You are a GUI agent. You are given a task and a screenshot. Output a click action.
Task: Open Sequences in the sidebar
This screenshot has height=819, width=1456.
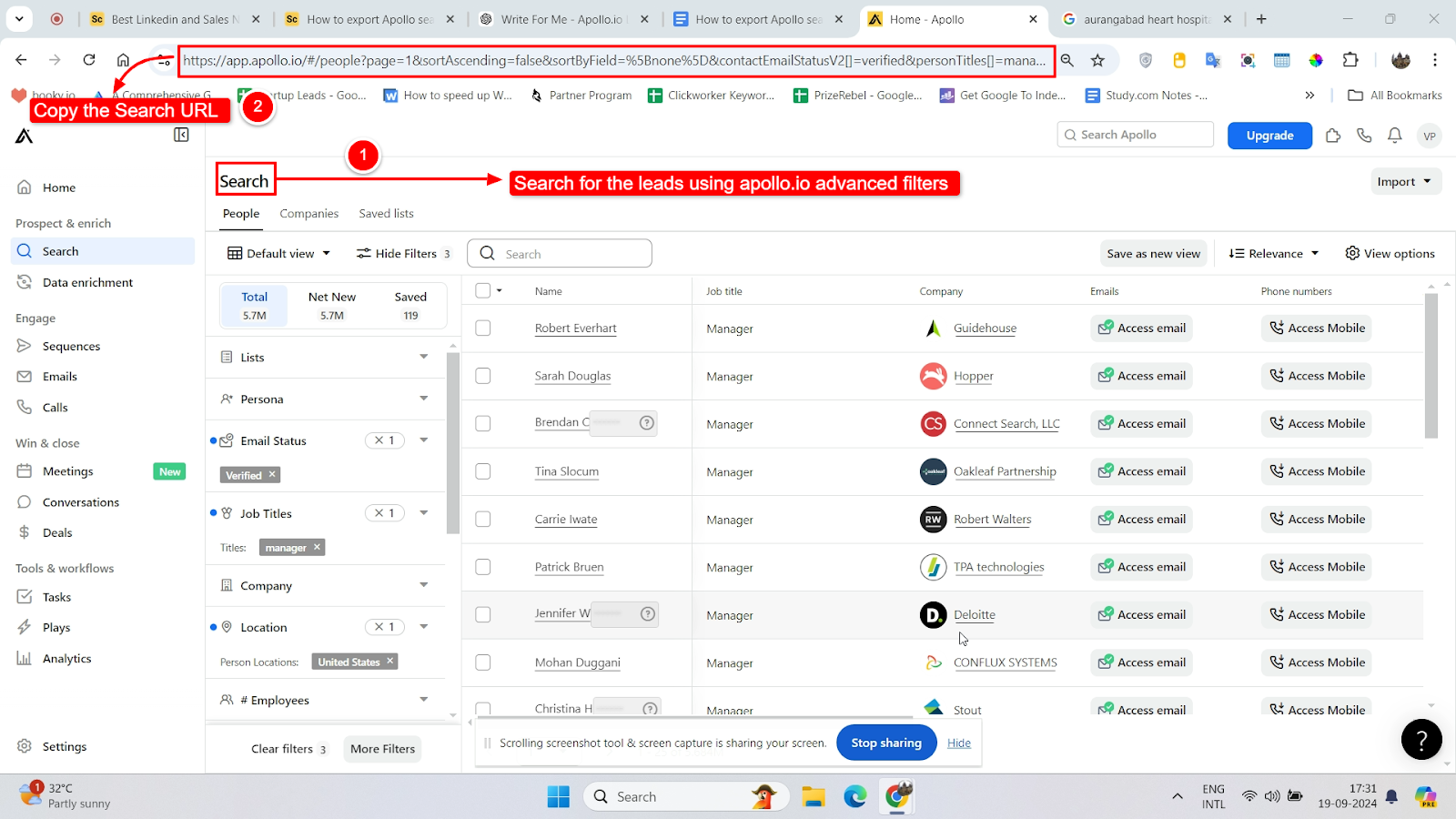pos(71,346)
